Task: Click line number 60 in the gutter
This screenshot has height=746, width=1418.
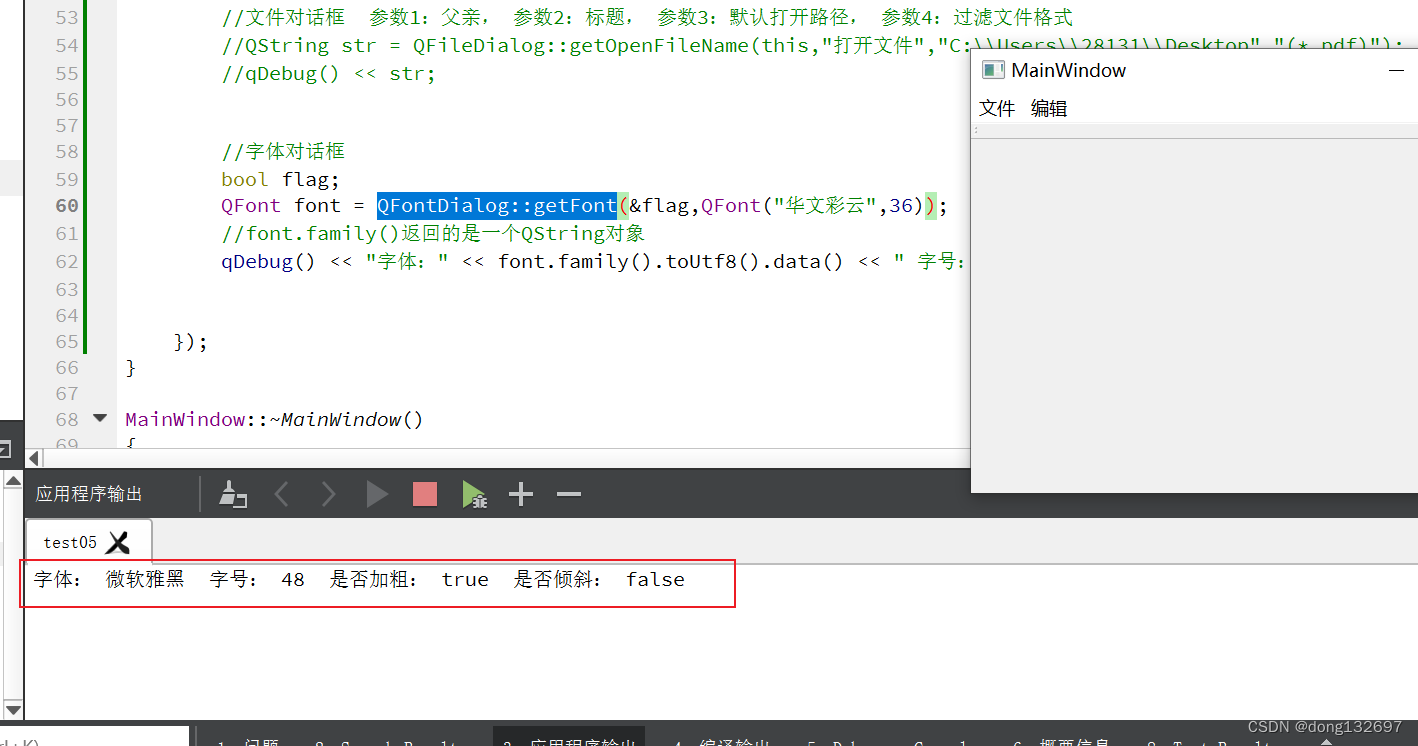Action: point(67,205)
